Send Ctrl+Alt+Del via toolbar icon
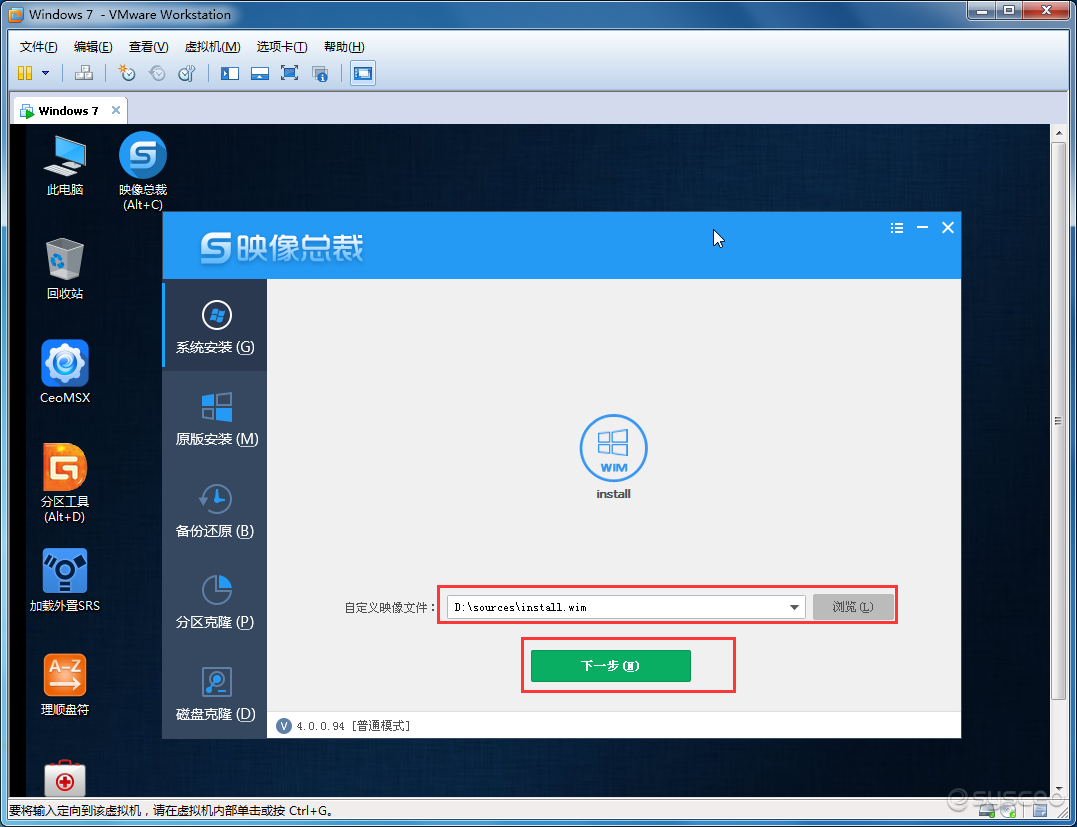1077x827 pixels. [x=84, y=73]
